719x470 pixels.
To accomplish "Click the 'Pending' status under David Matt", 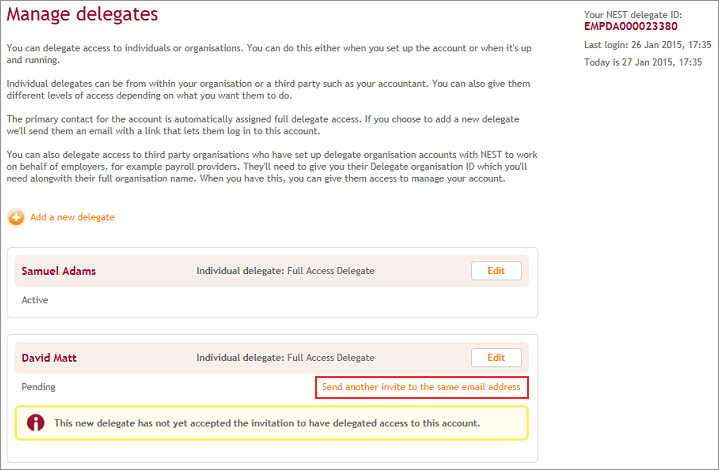I will [x=39, y=387].
